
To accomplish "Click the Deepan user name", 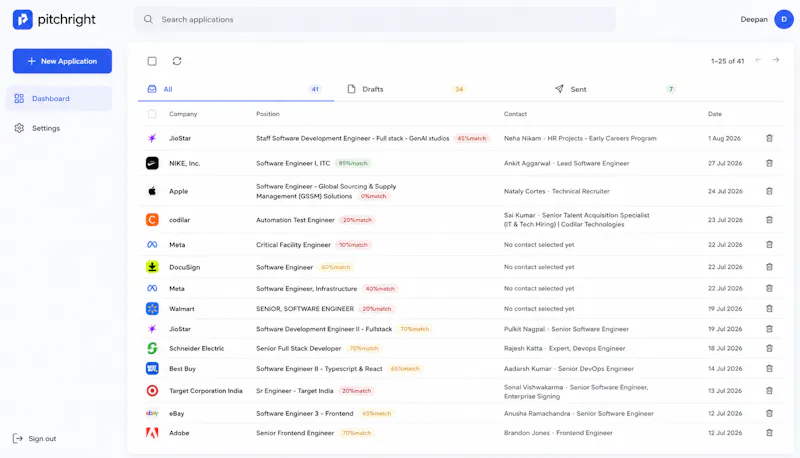I will pos(754,19).
